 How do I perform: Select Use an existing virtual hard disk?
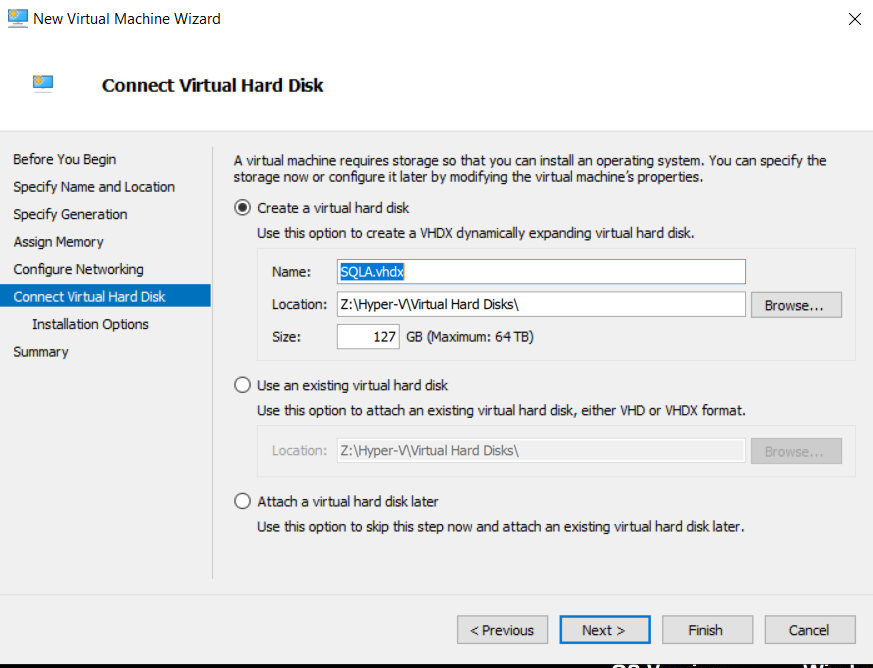coord(242,385)
